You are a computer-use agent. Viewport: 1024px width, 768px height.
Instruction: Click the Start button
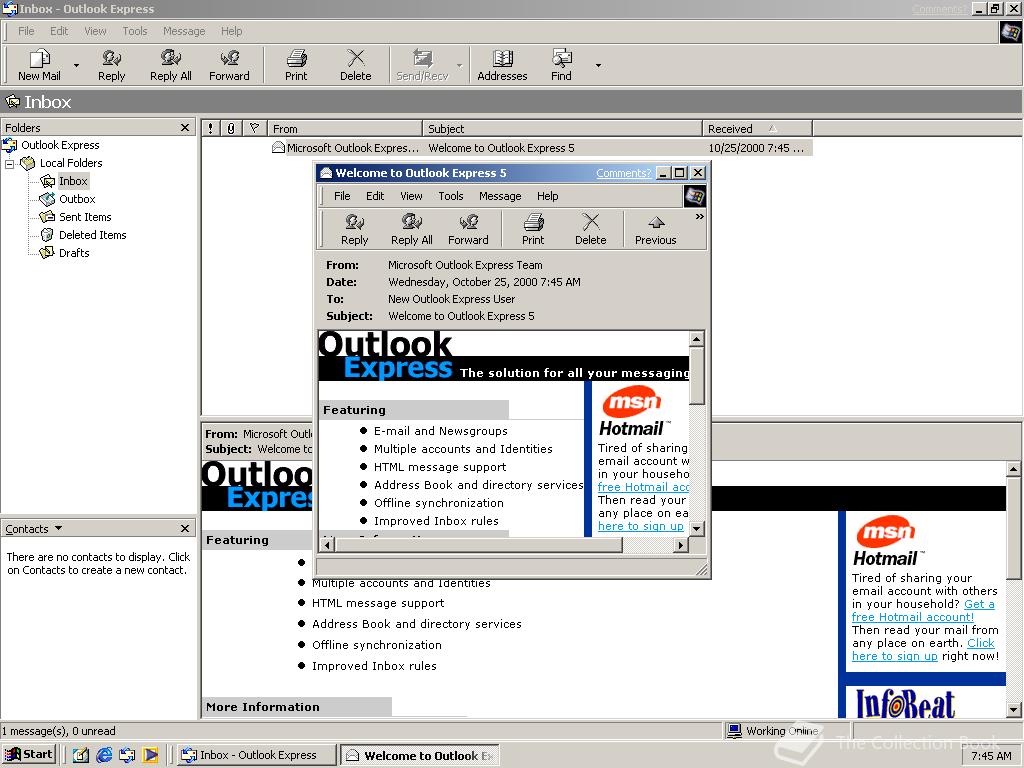tap(29, 754)
